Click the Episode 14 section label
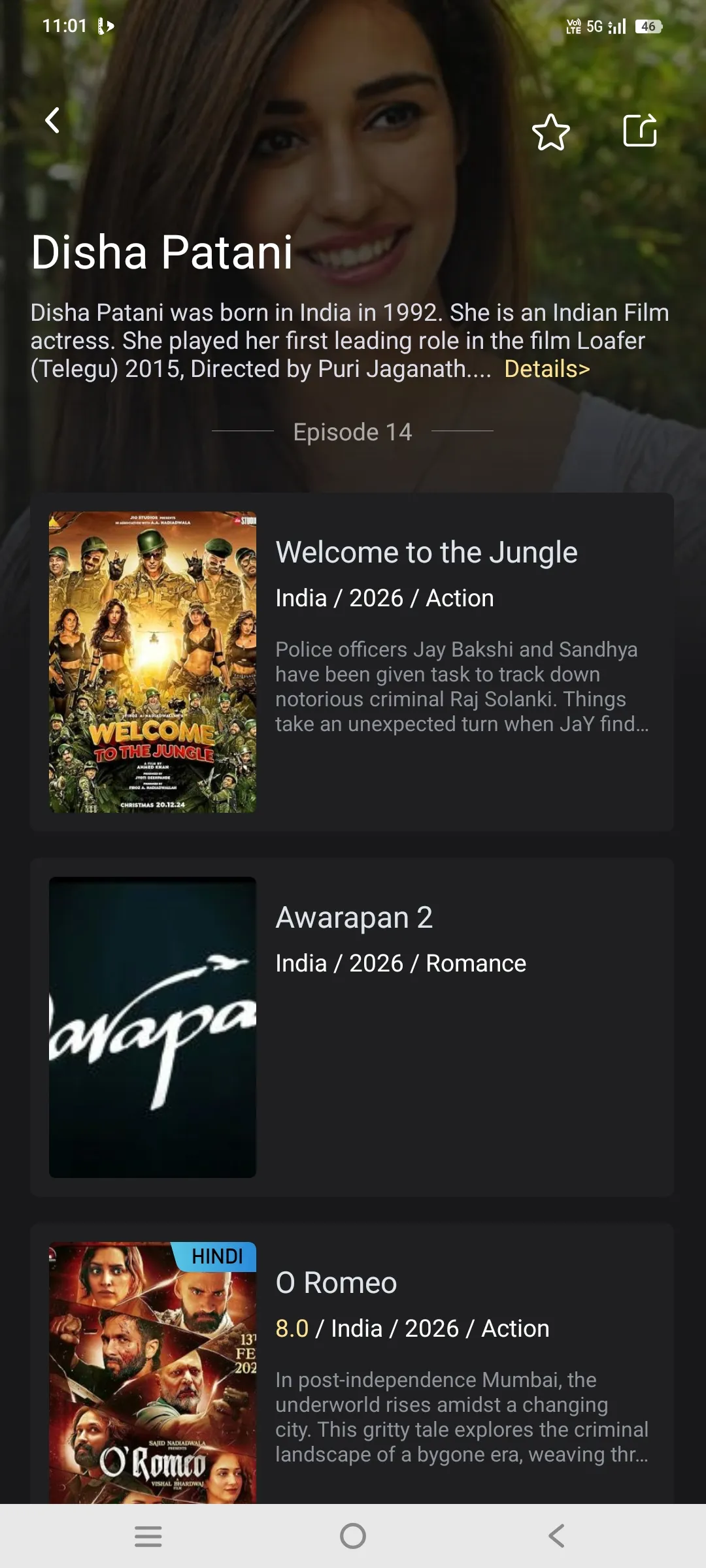This screenshot has width=706, height=1568. point(352,432)
